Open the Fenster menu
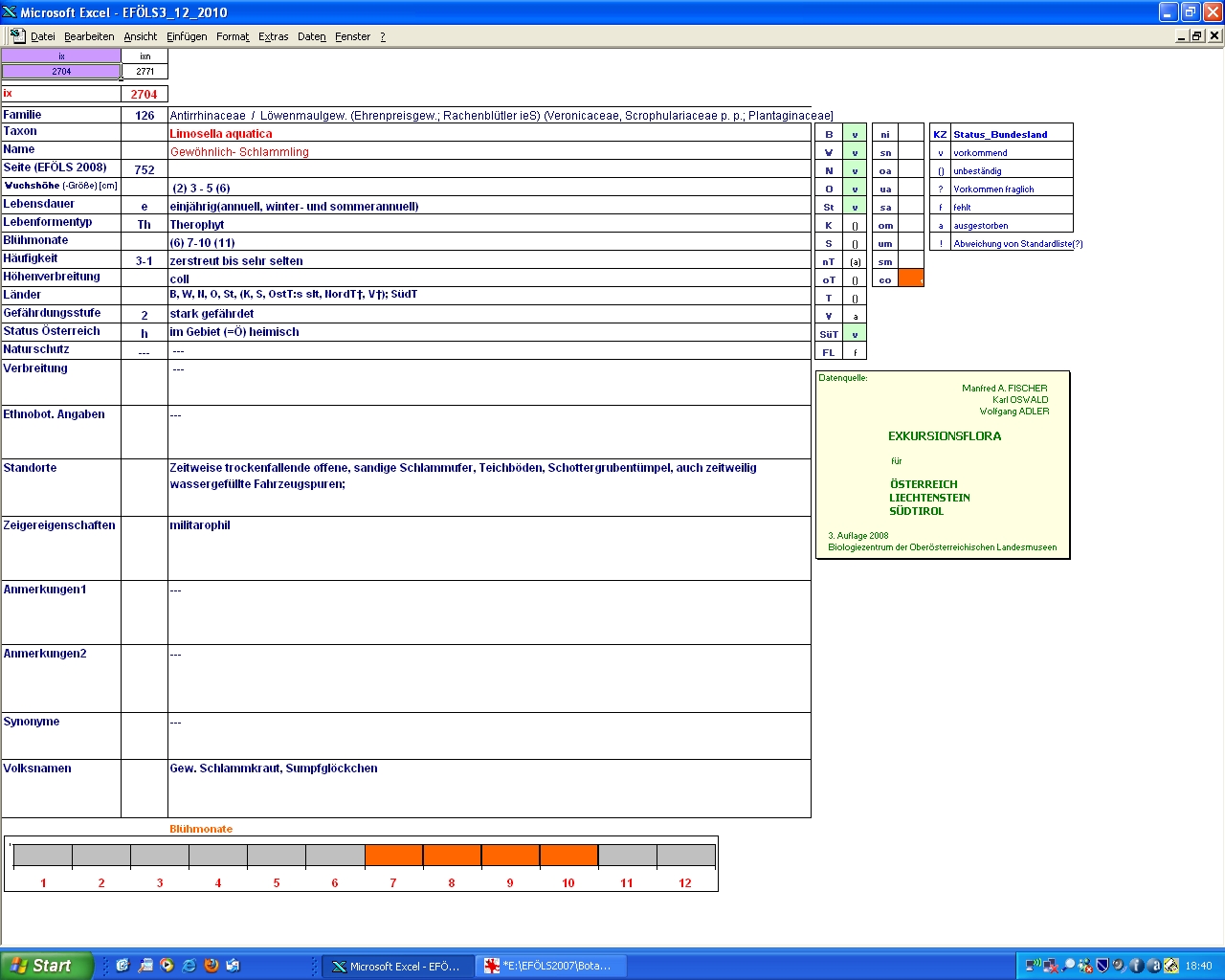The height and width of the screenshot is (980, 1225). pos(352,36)
